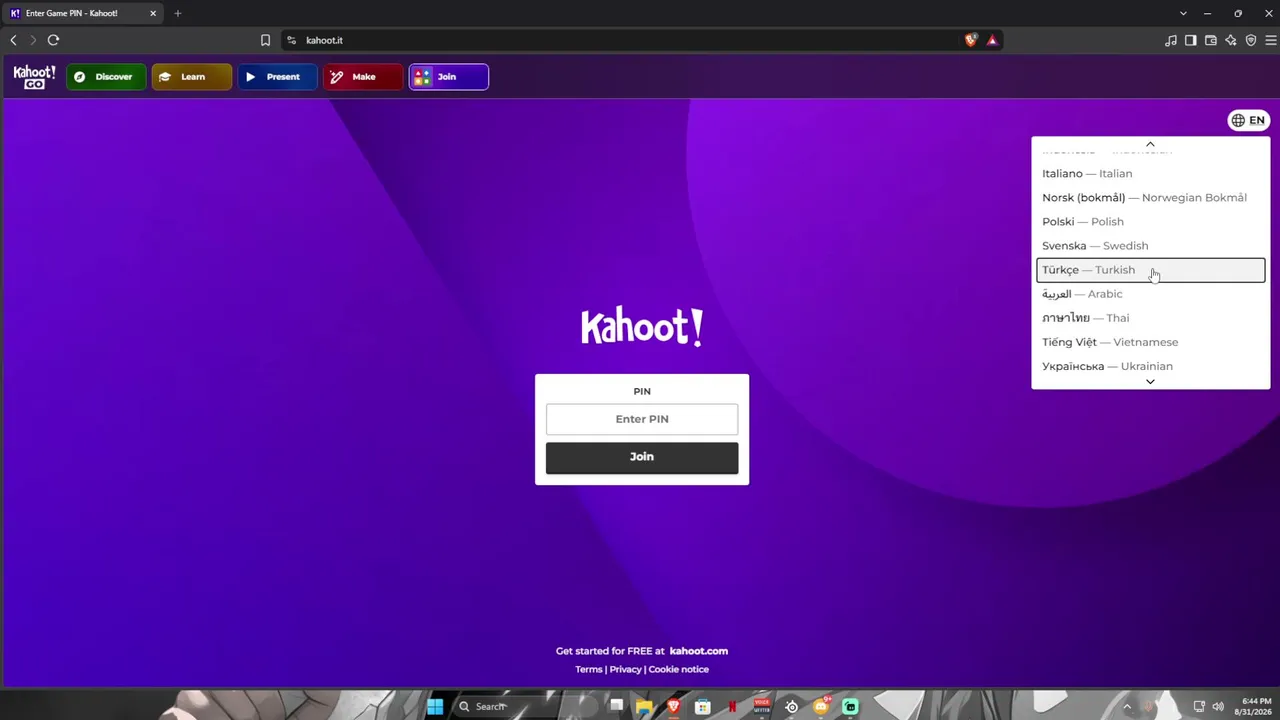
Task: Open the Discord taskbar icon with notification badge
Action: (822, 706)
